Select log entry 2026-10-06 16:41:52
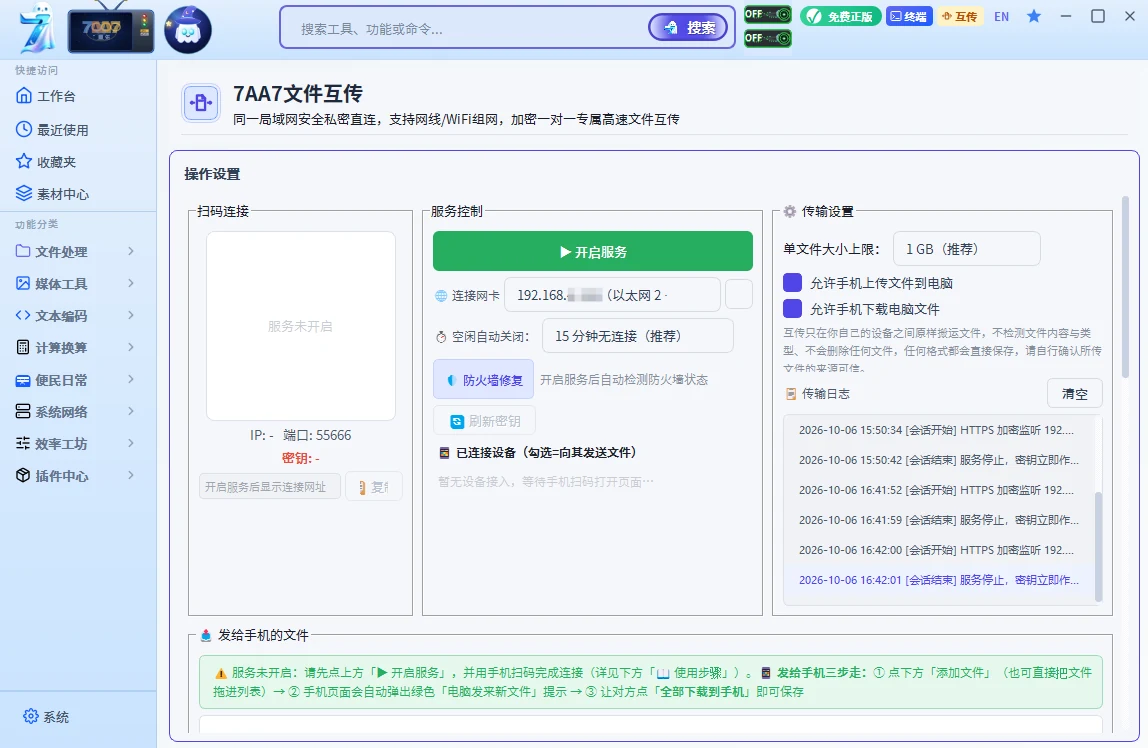Viewport: 1148px width, 748px height. [x=936, y=490]
